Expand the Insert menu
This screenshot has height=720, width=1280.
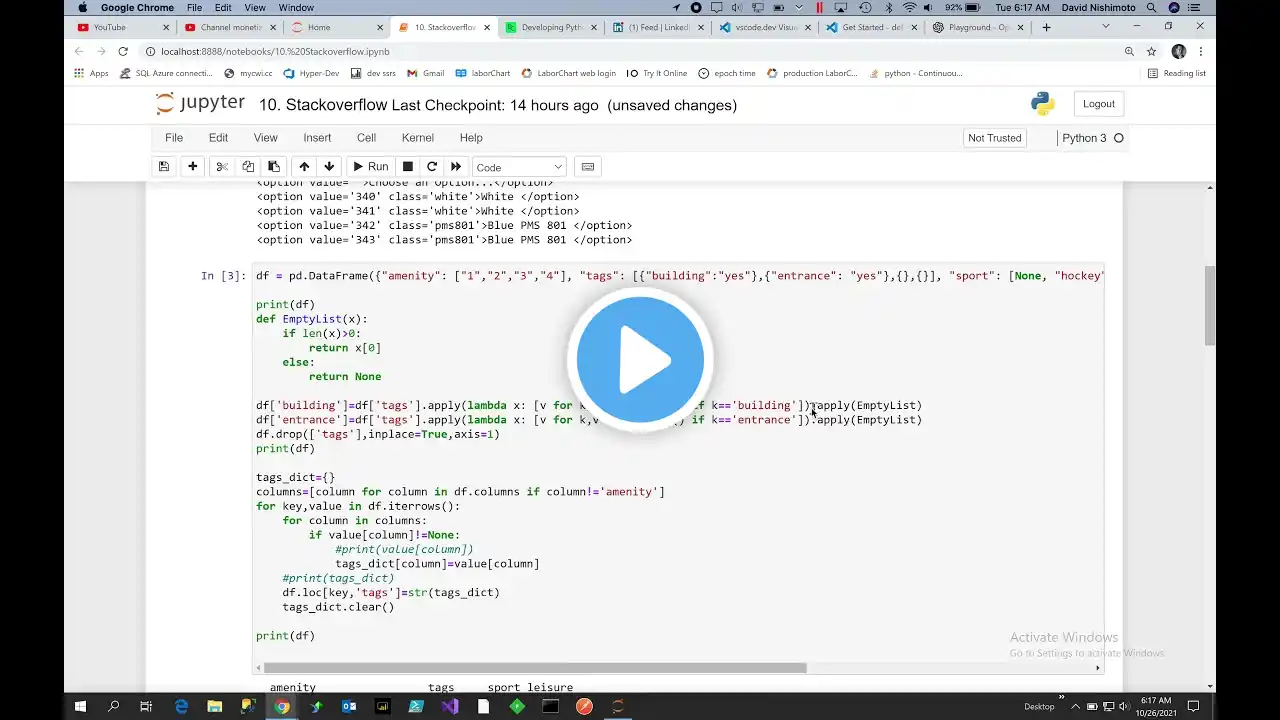click(x=317, y=138)
